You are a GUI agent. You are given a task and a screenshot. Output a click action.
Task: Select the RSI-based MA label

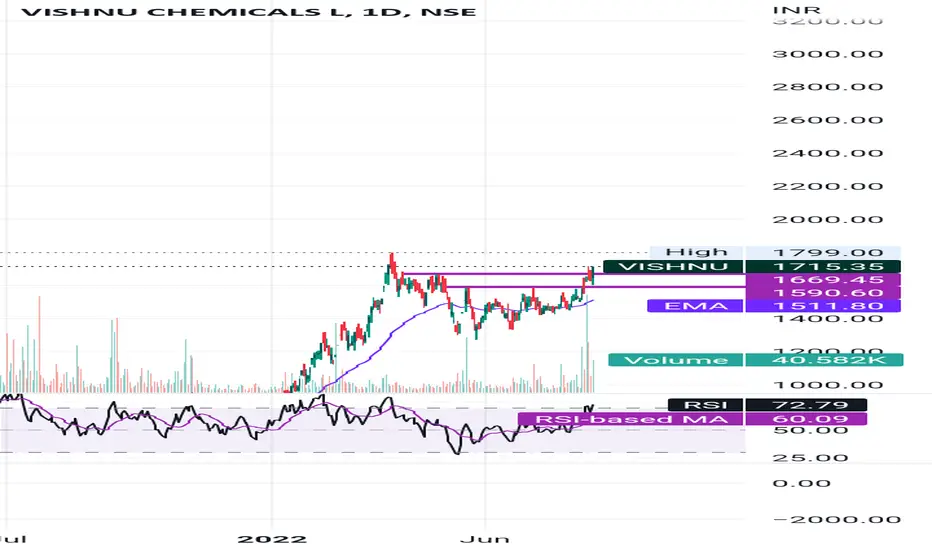pyautogui.click(x=631, y=419)
